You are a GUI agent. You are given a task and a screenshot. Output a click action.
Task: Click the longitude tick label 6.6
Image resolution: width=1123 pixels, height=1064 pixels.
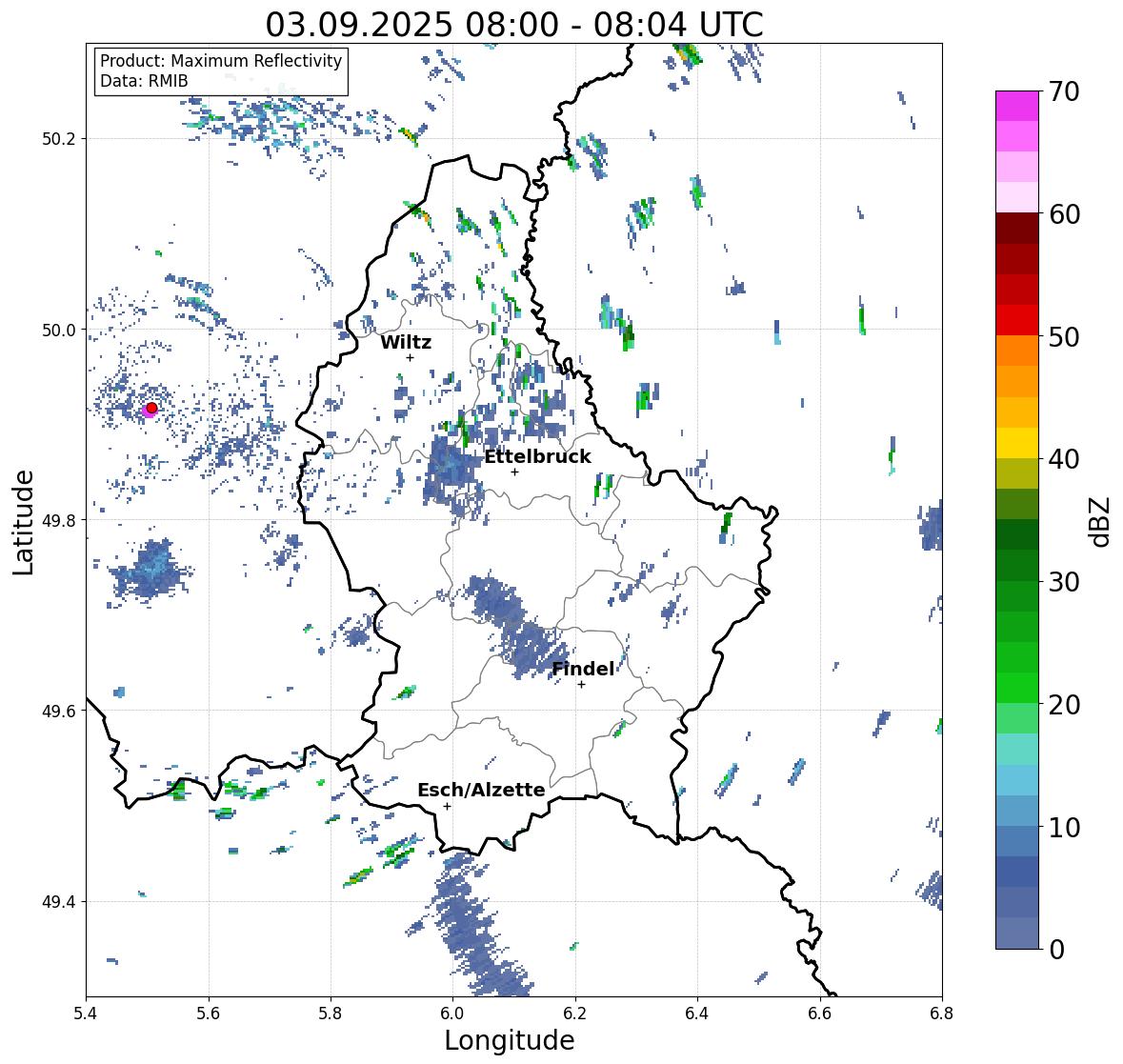pos(820,1014)
